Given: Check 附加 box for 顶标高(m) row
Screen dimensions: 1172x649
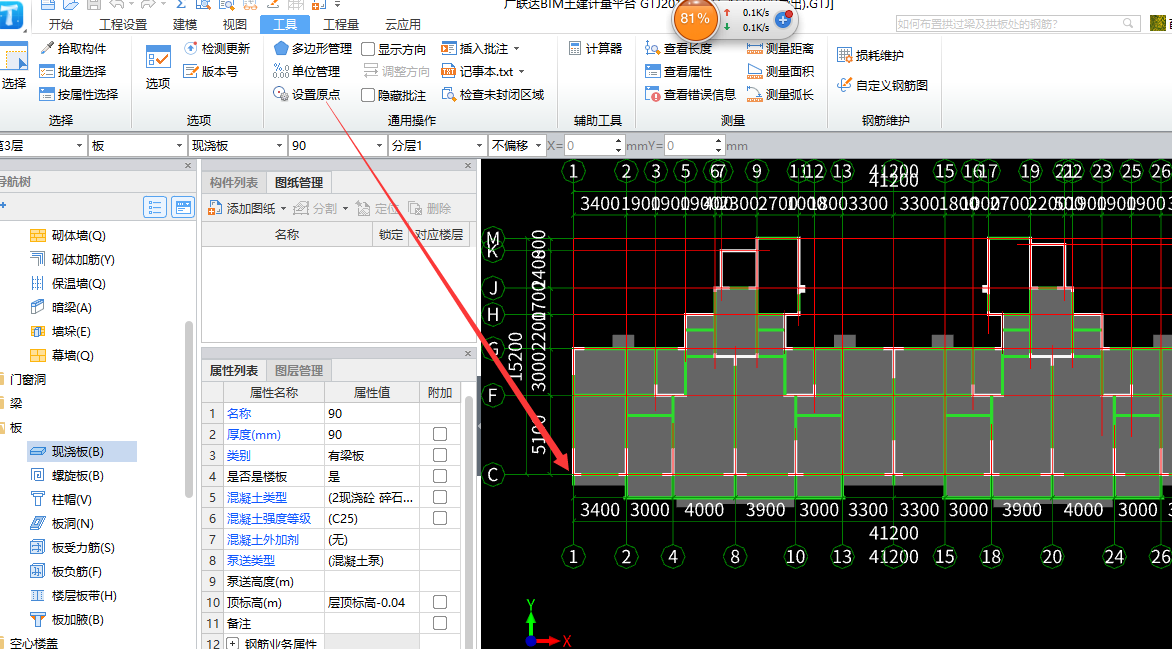Looking at the screenshot, I should tap(440, 602).
